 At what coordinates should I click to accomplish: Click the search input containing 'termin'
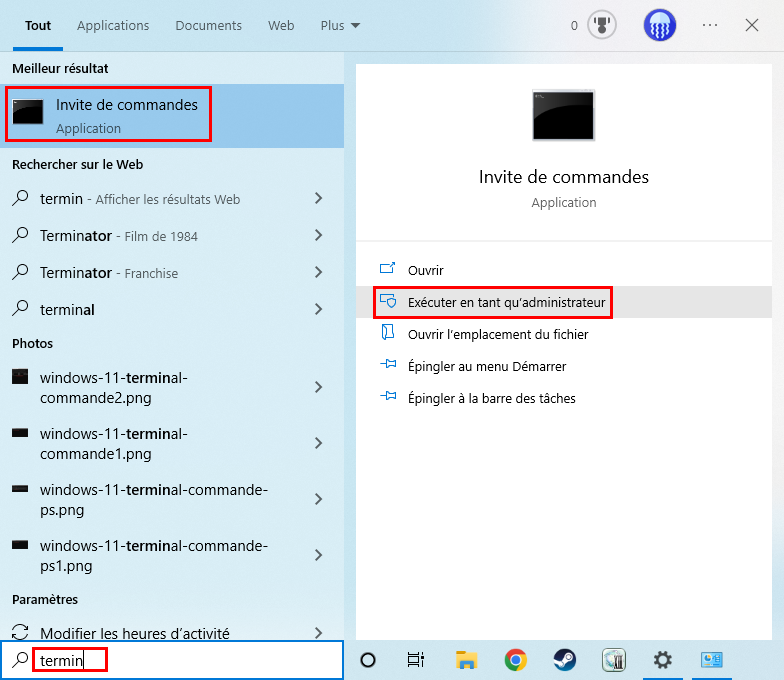172,660
